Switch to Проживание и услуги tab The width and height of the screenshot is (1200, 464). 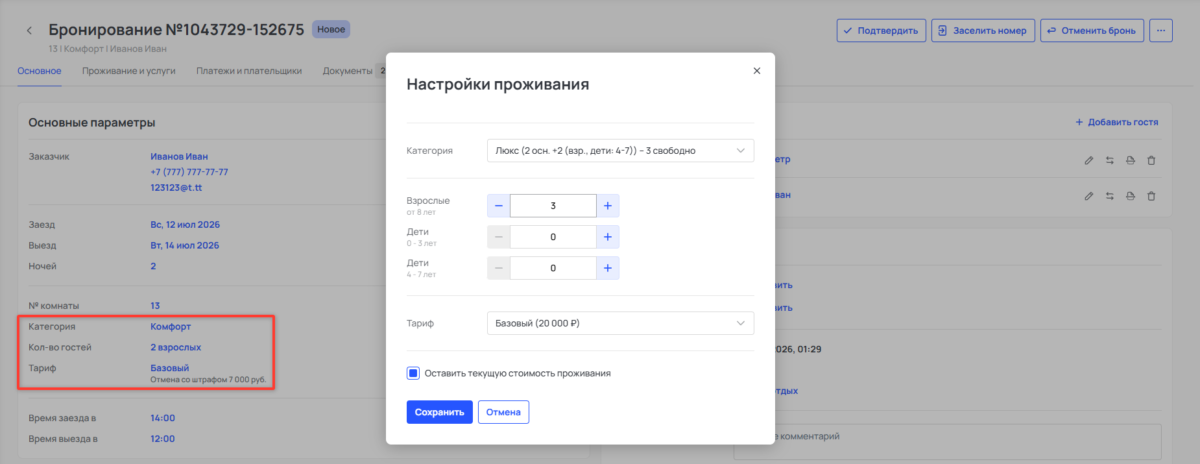pyautogui.click(x=129, y=71)
